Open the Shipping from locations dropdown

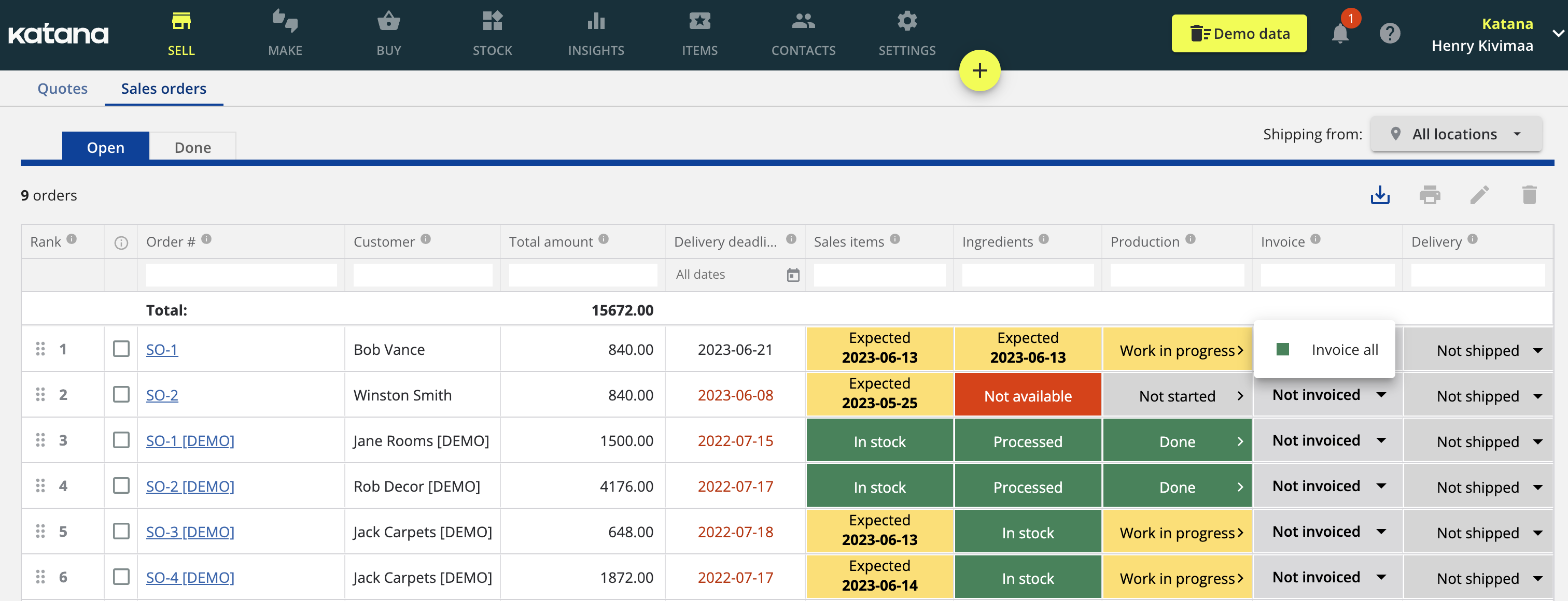point(1456,133)
